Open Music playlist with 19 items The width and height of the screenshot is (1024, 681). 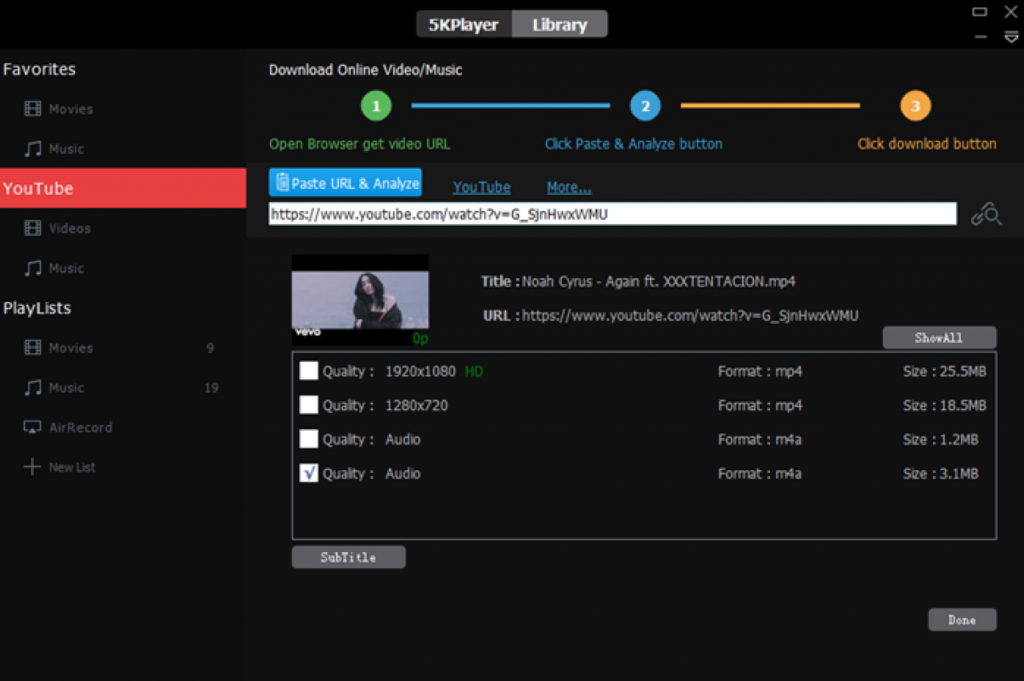pos(123,388)
